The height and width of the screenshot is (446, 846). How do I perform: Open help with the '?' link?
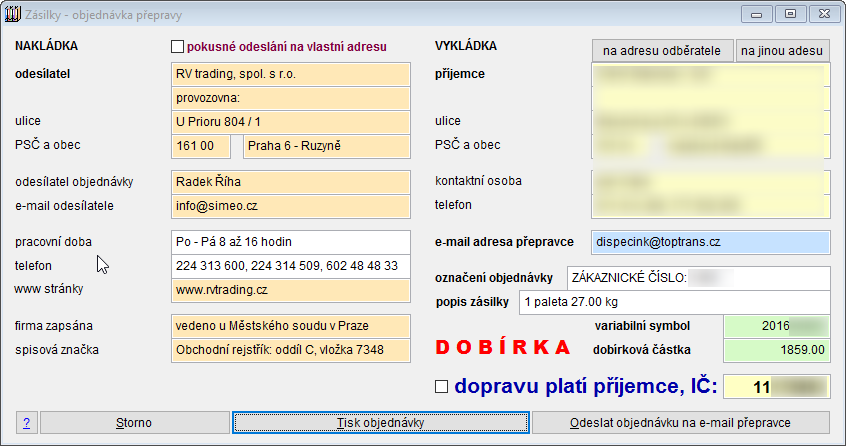(25, 423)
